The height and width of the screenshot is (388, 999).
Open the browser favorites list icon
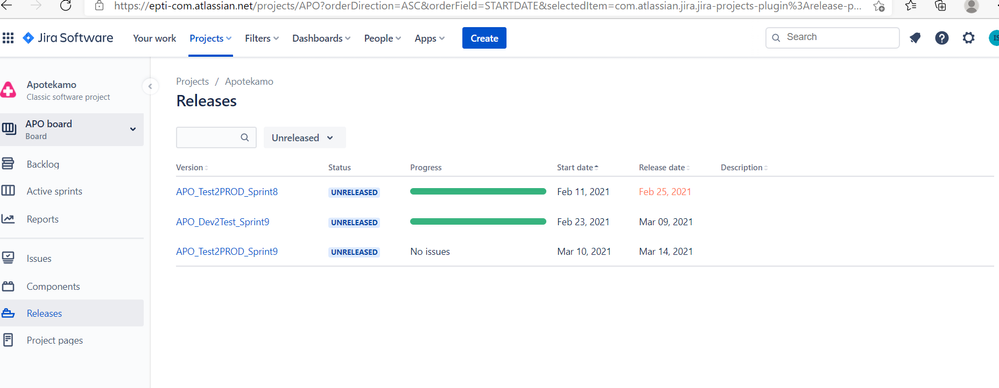coord(911,5)
